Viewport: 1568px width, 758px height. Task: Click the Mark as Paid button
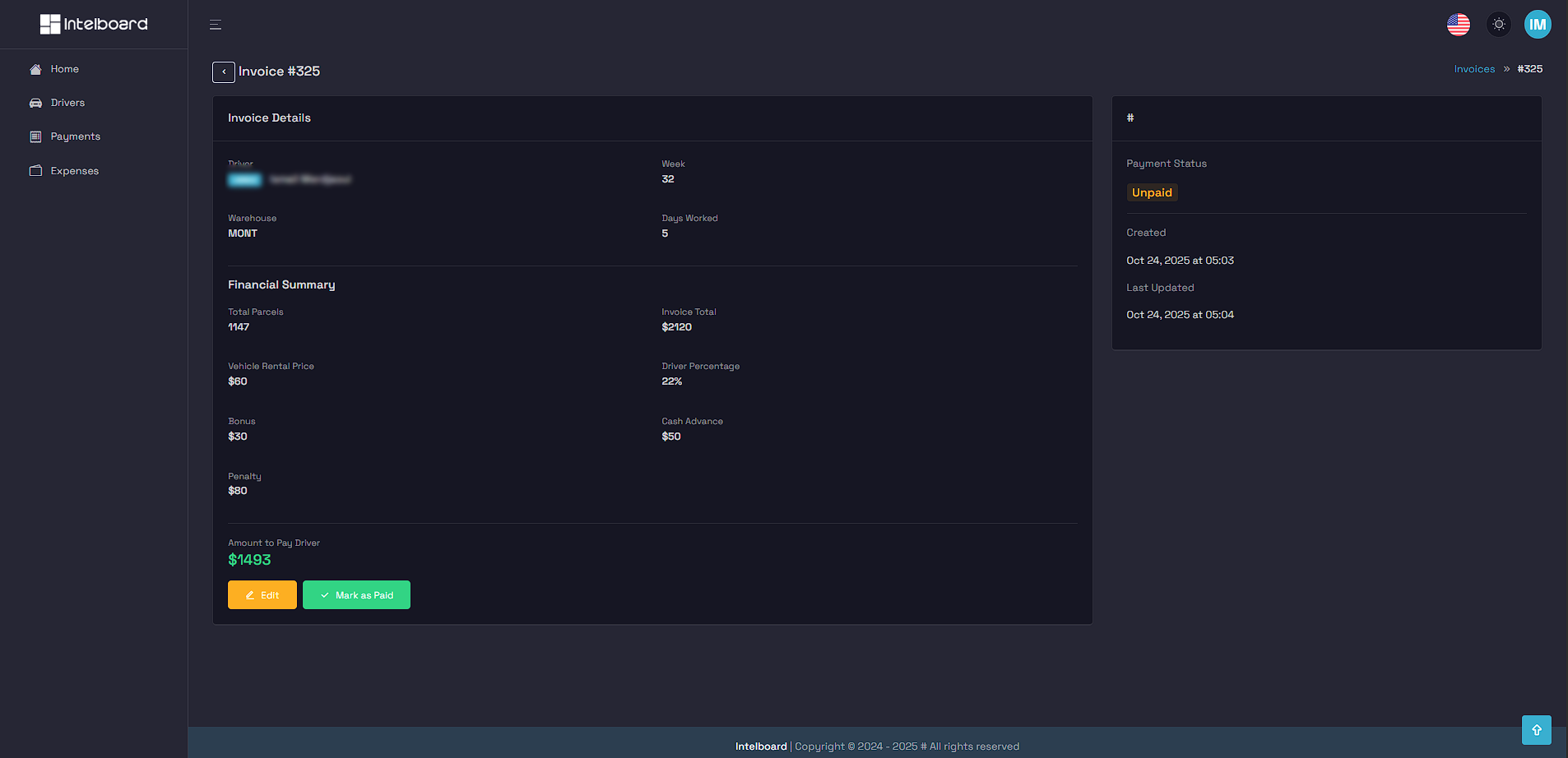[356, 594]
